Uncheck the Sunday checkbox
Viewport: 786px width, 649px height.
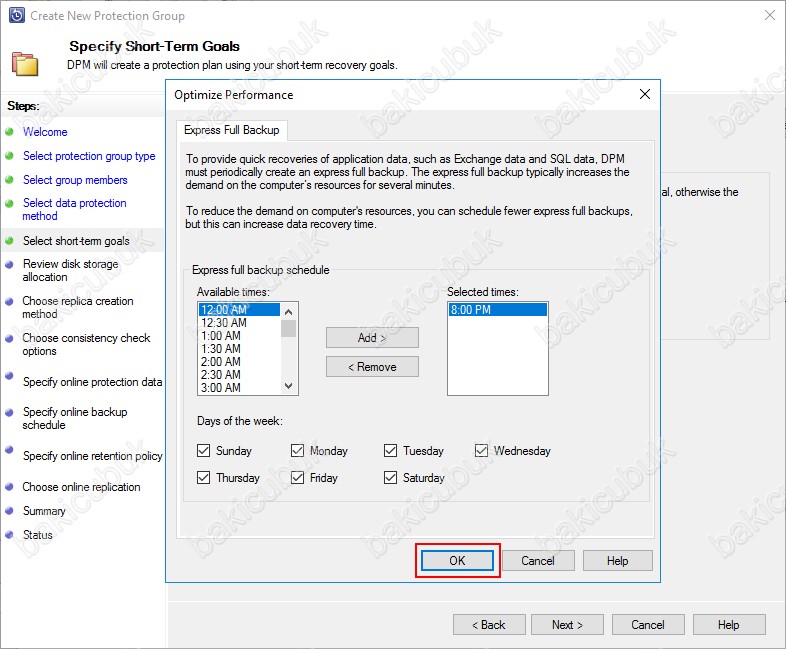[204, 451]
